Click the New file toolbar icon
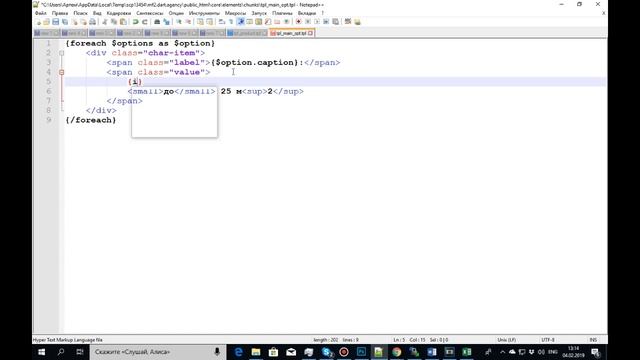Image resolution: width=640 pixels, height=360 pixels. click(38, 22)
